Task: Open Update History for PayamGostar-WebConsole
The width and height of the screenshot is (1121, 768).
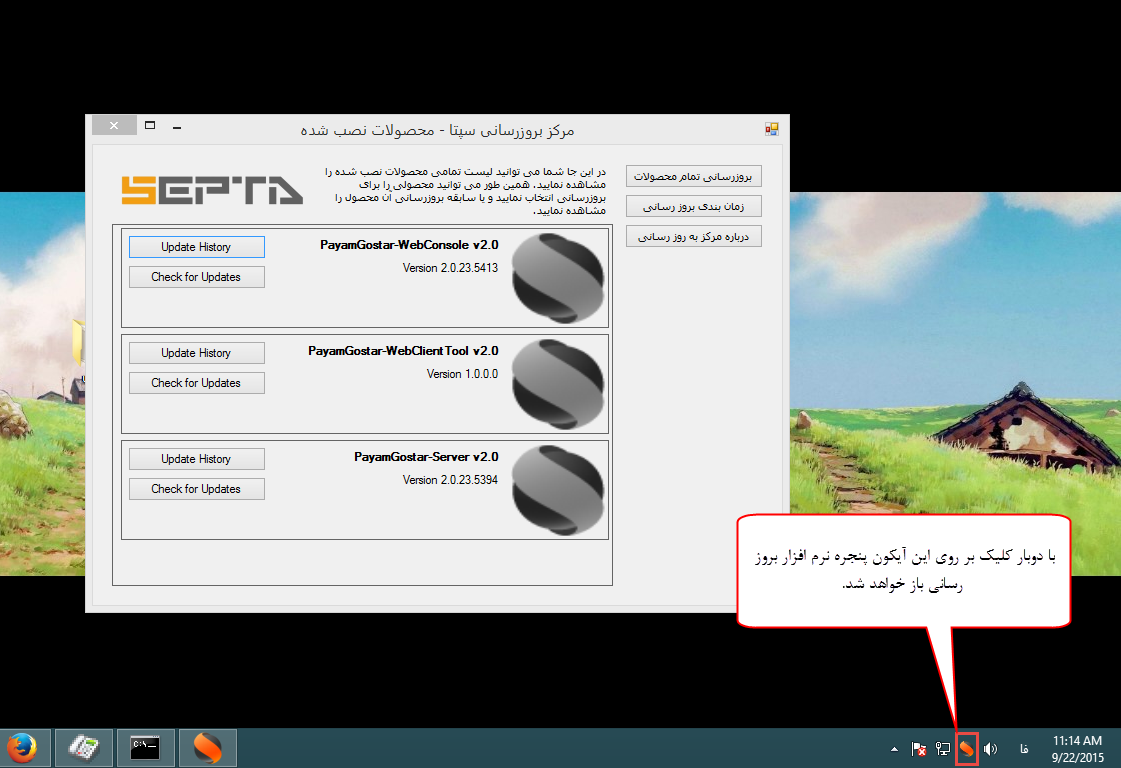Action: [197, 247]
